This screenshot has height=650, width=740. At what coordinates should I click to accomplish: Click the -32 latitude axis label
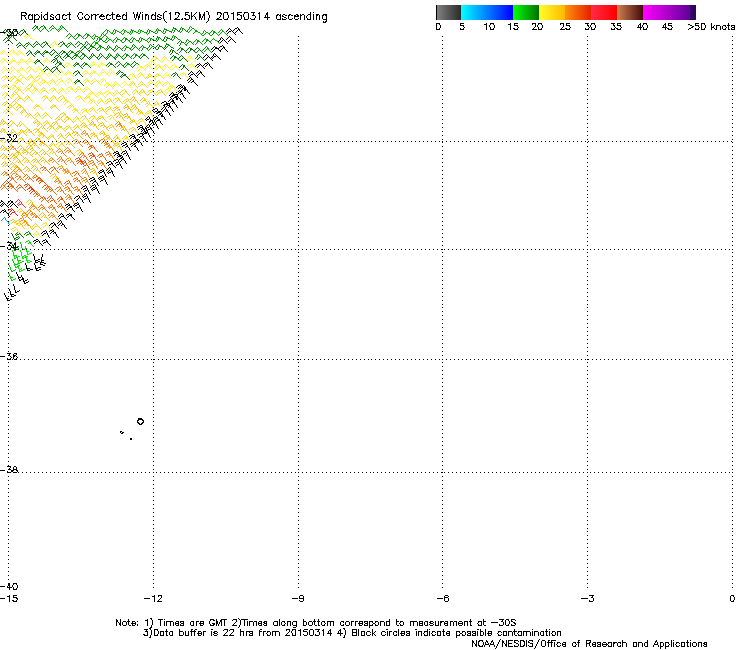click(x=9, y=138)
